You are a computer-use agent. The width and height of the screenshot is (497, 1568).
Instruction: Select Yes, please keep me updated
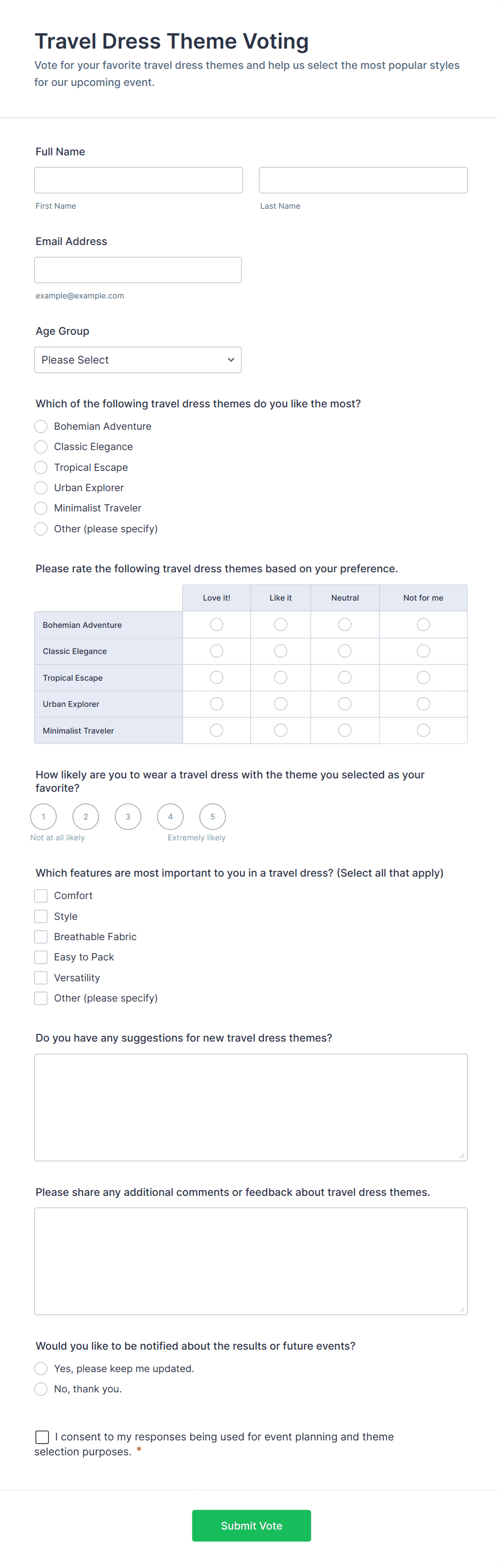(x=41, y=1368)
